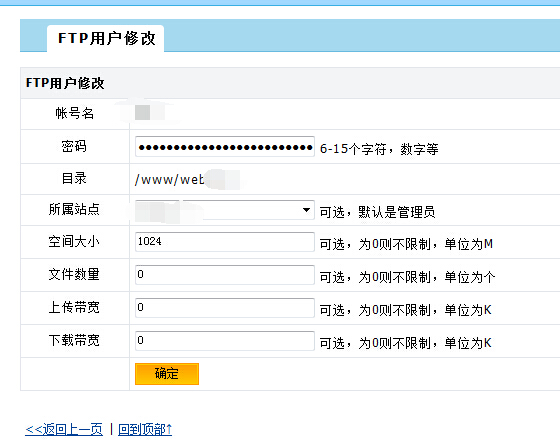Click the 可选，默认是管理员 hint text
The width and height of the screenshot is (560, 445).
point(378,212)
